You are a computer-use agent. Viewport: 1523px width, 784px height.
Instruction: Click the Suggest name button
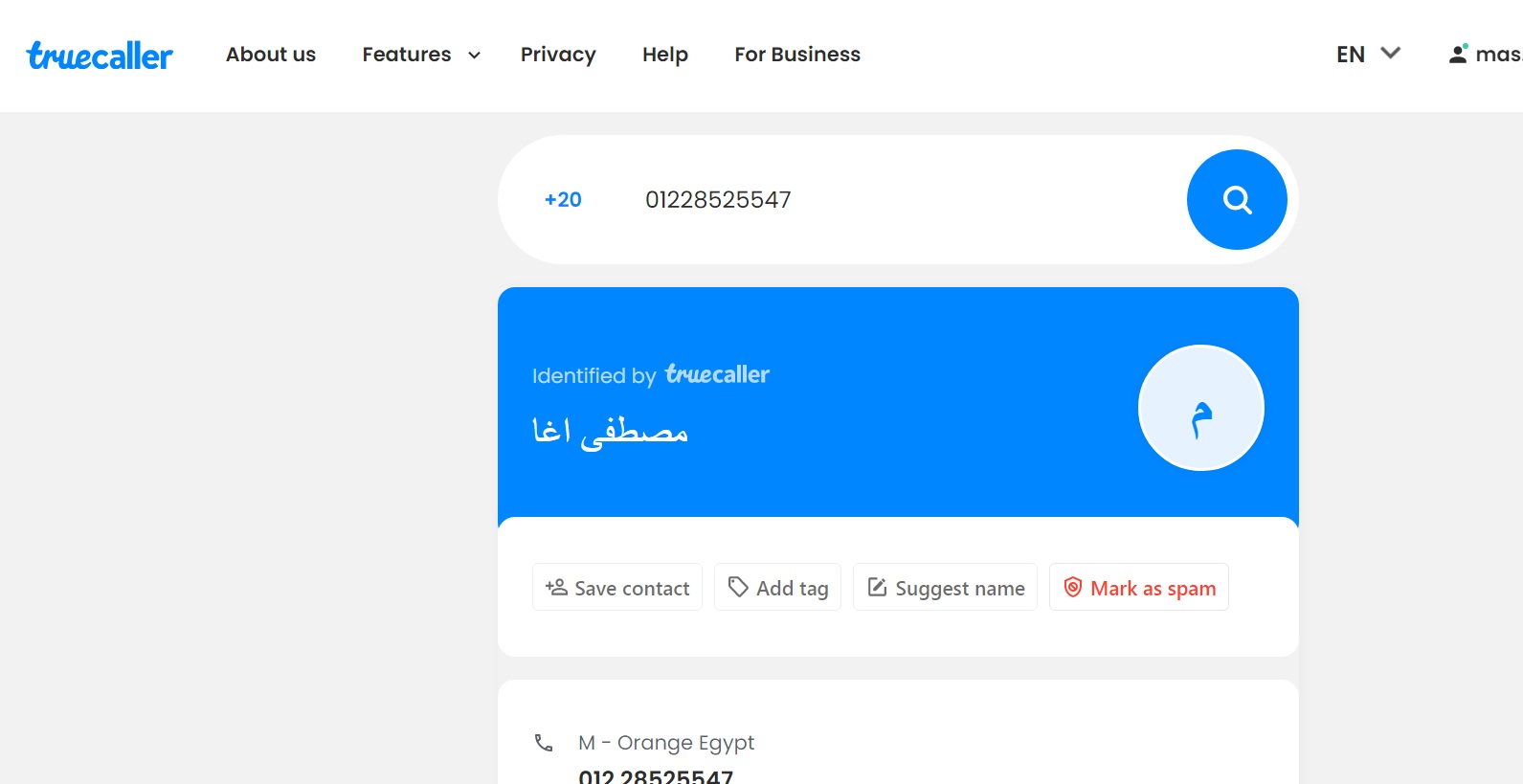click(x=945, y=587)
